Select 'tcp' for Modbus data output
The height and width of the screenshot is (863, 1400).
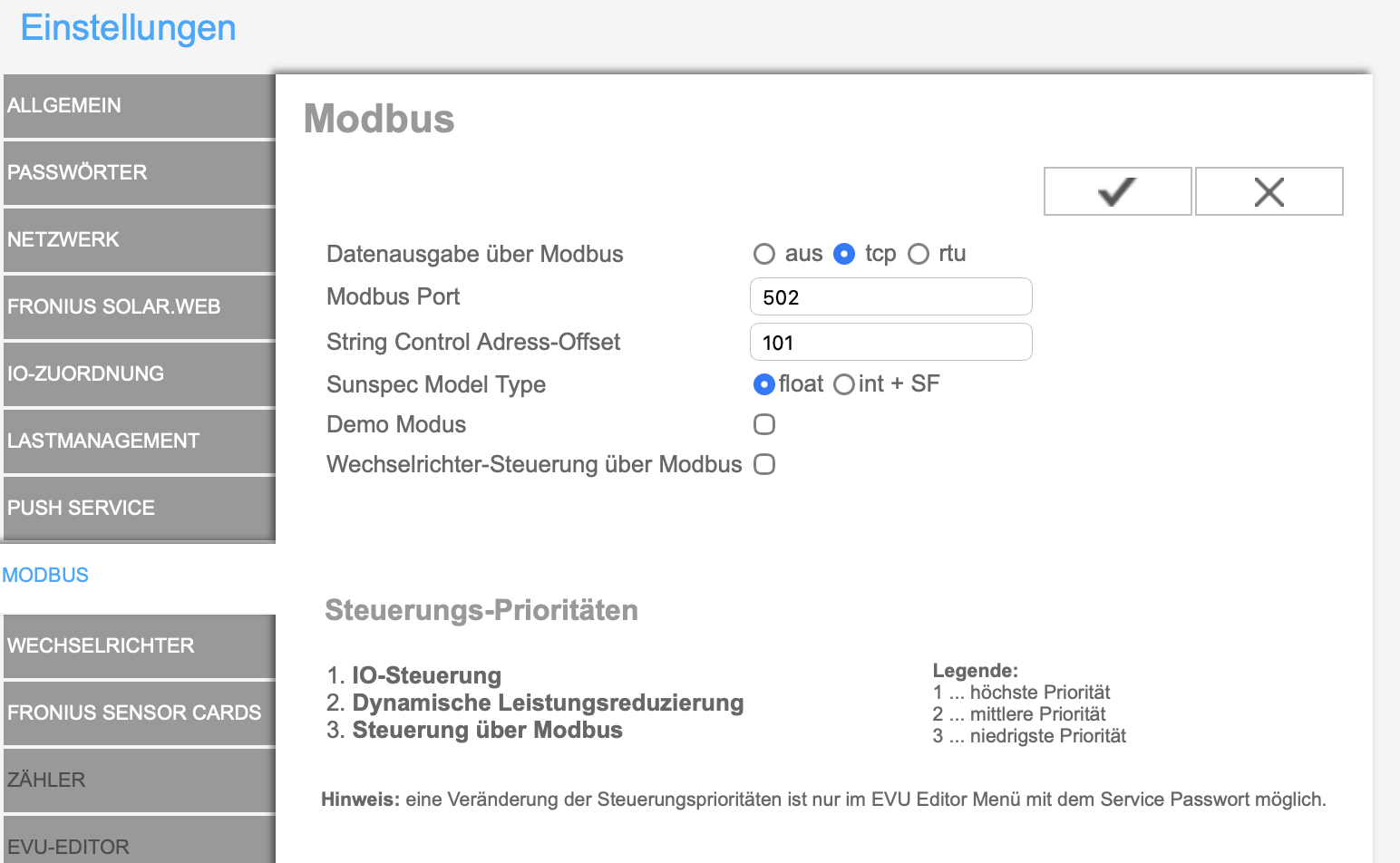[844, 254]
